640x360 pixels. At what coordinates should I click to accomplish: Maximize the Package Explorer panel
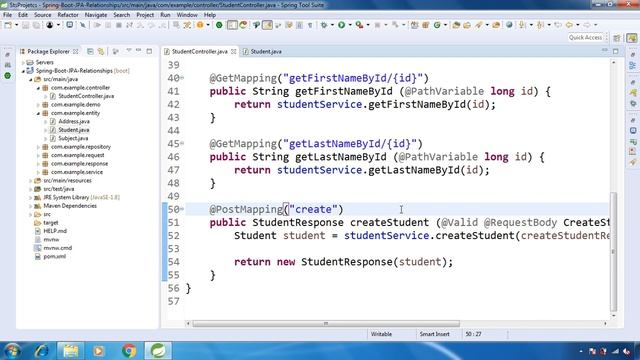149,51
